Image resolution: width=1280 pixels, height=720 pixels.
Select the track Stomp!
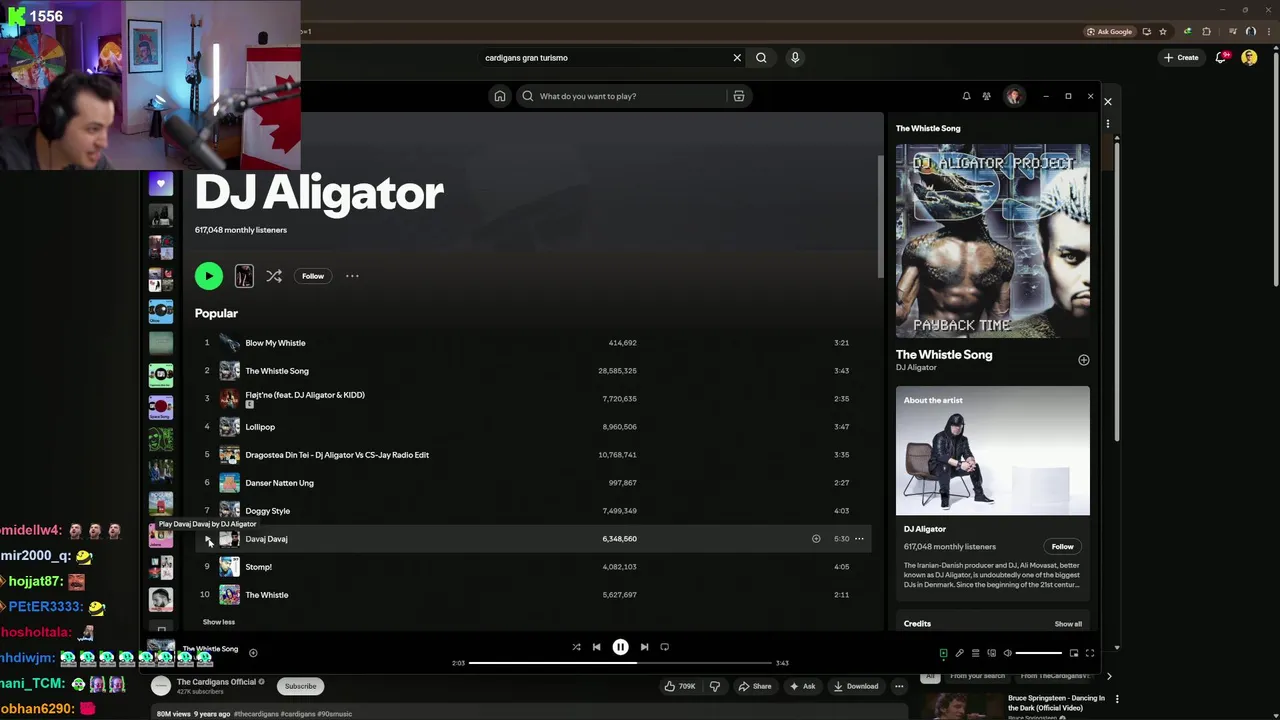pos(258,567)
